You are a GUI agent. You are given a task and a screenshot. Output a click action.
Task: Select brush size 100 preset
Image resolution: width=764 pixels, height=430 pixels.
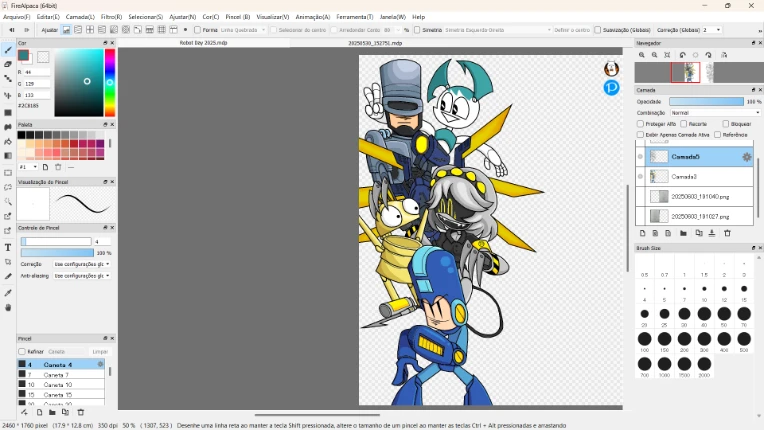tap(645, 339)
